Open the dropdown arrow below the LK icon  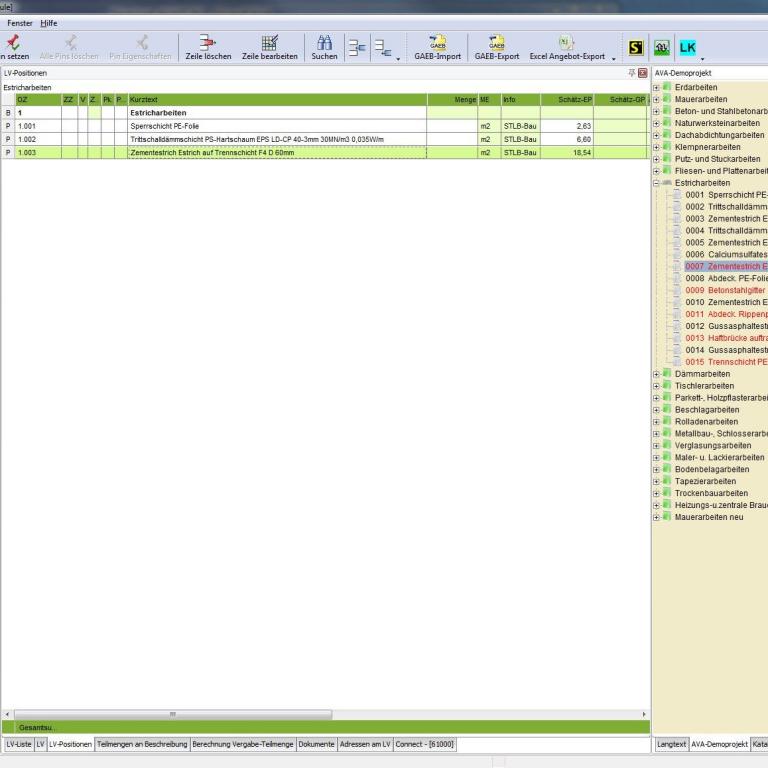click(702, 59)
